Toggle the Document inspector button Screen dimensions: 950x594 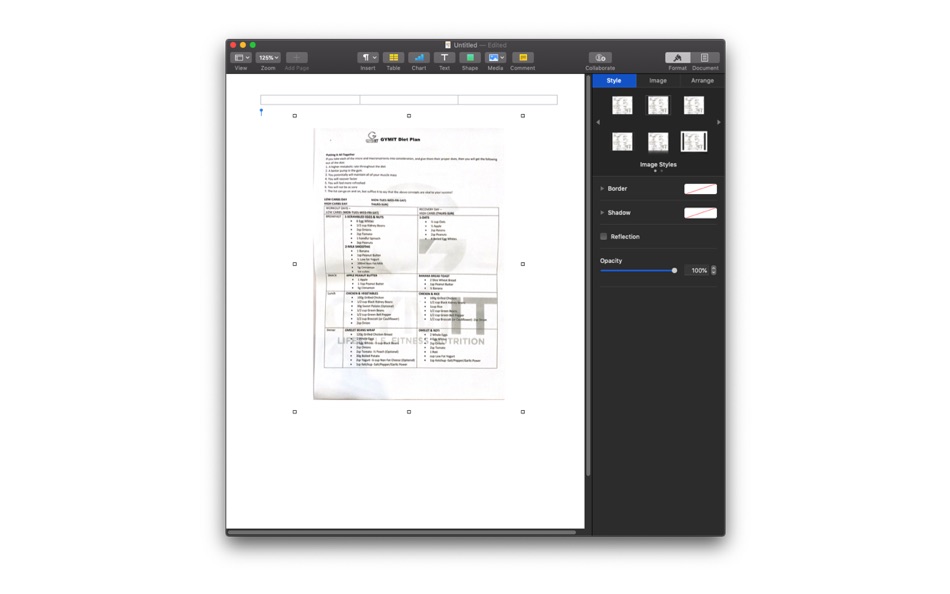click(x=705, y=58)
